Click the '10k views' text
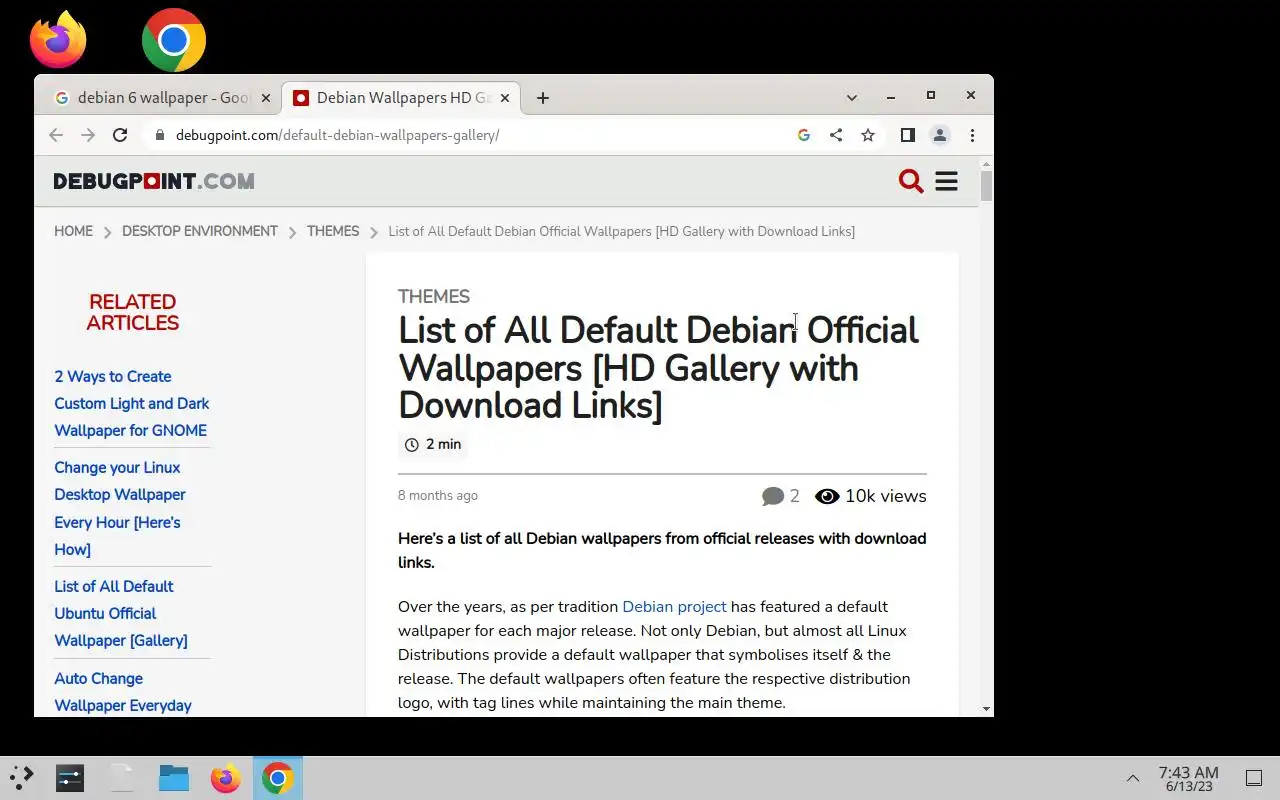1280x800 pixels. 886,496
